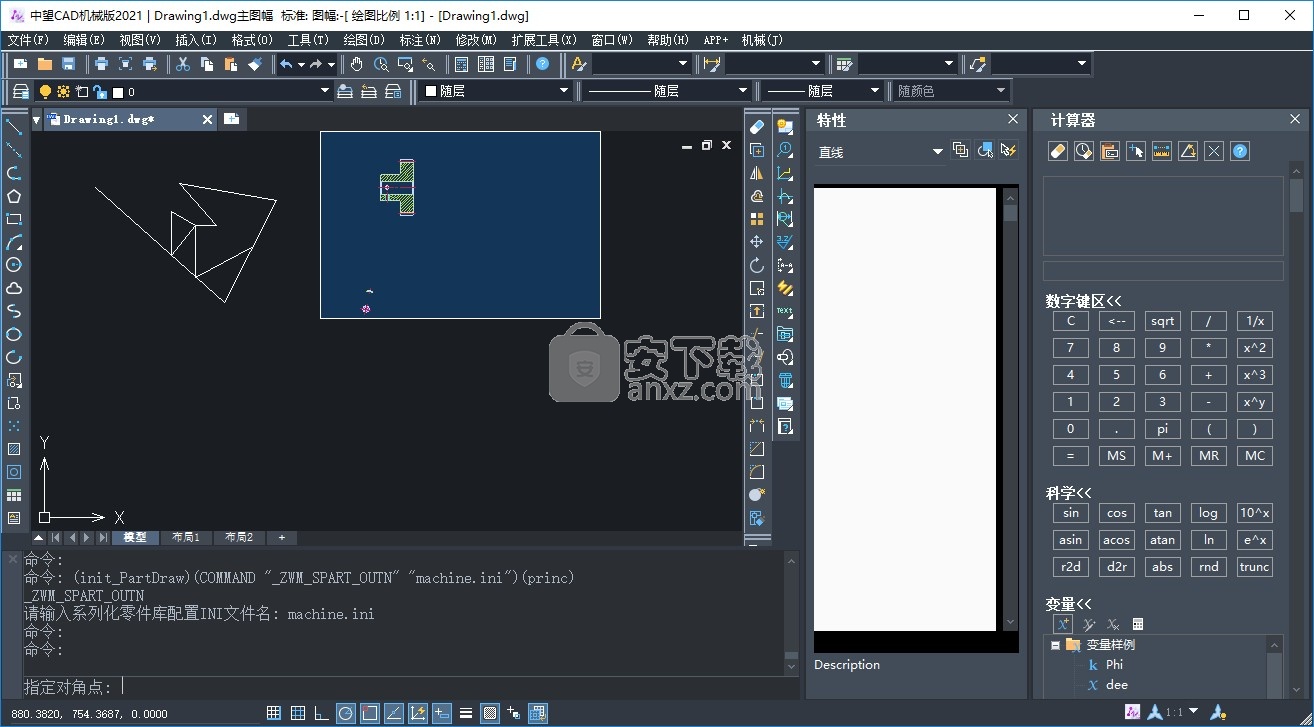Click the calculator MC button
Viewport: 1314px width, 727px height.
tap(1255, 455)
